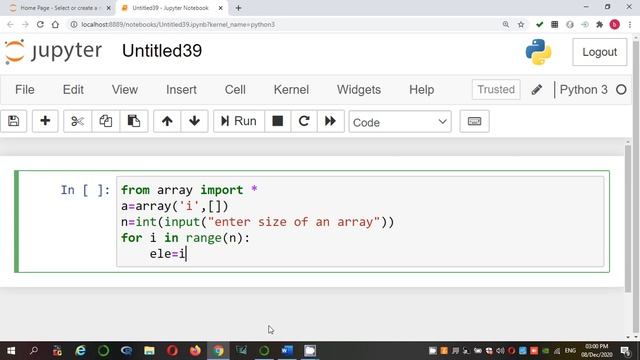
Task: Open the browser extensions puzzle icon
Action: 599,24
